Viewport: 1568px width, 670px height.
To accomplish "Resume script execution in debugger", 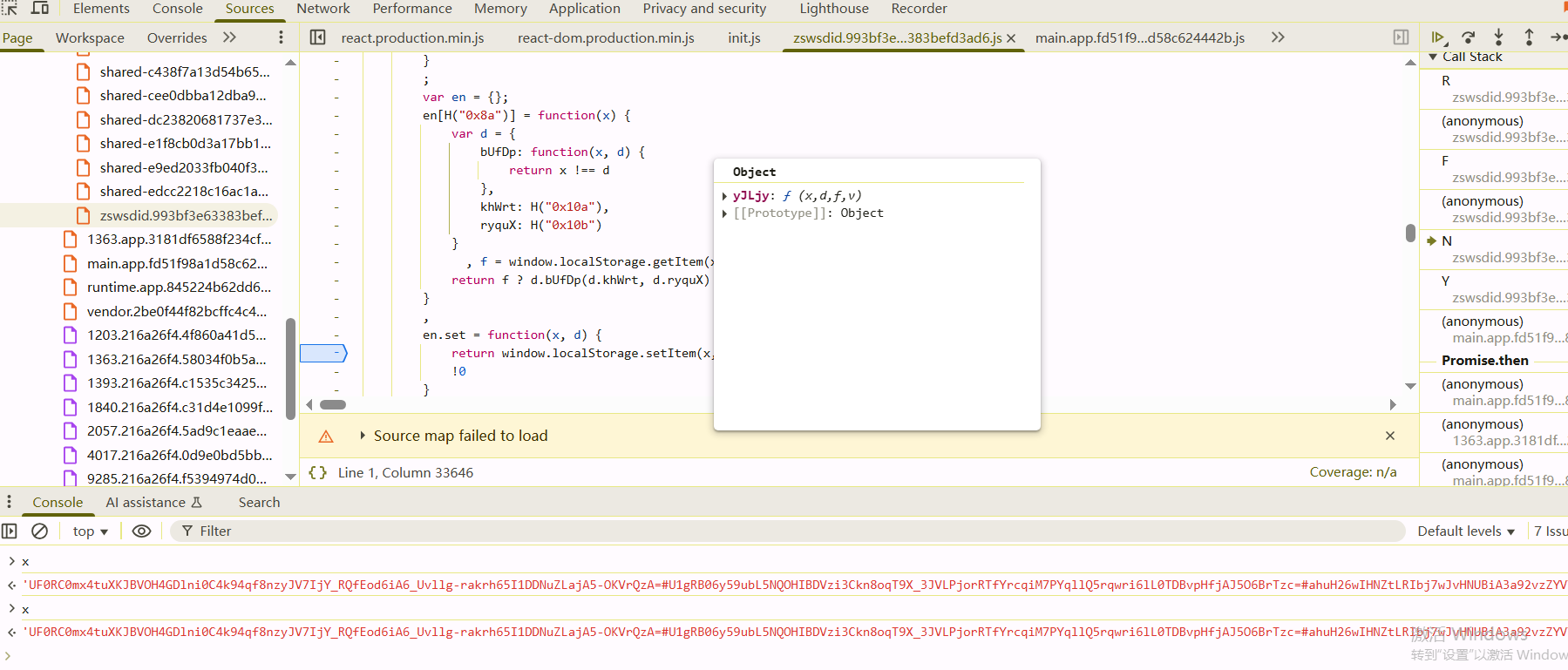I will [x=1437, y=37].
